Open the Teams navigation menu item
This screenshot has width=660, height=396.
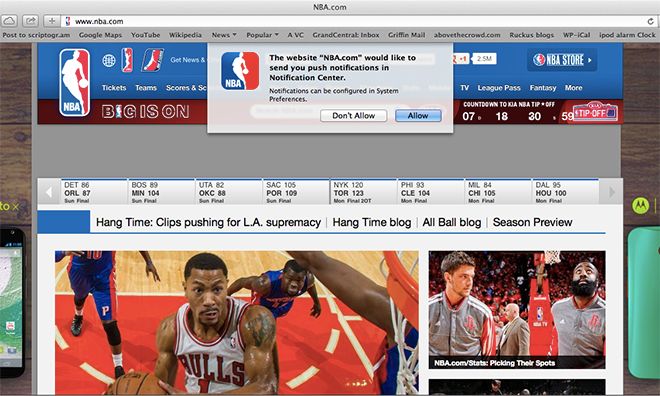(x=146, y=88)
